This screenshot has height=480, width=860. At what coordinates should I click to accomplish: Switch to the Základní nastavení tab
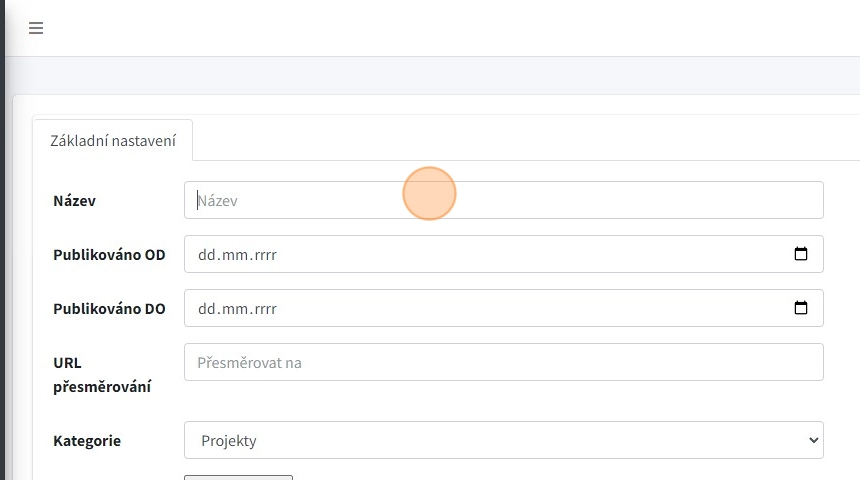pos(113,141)
